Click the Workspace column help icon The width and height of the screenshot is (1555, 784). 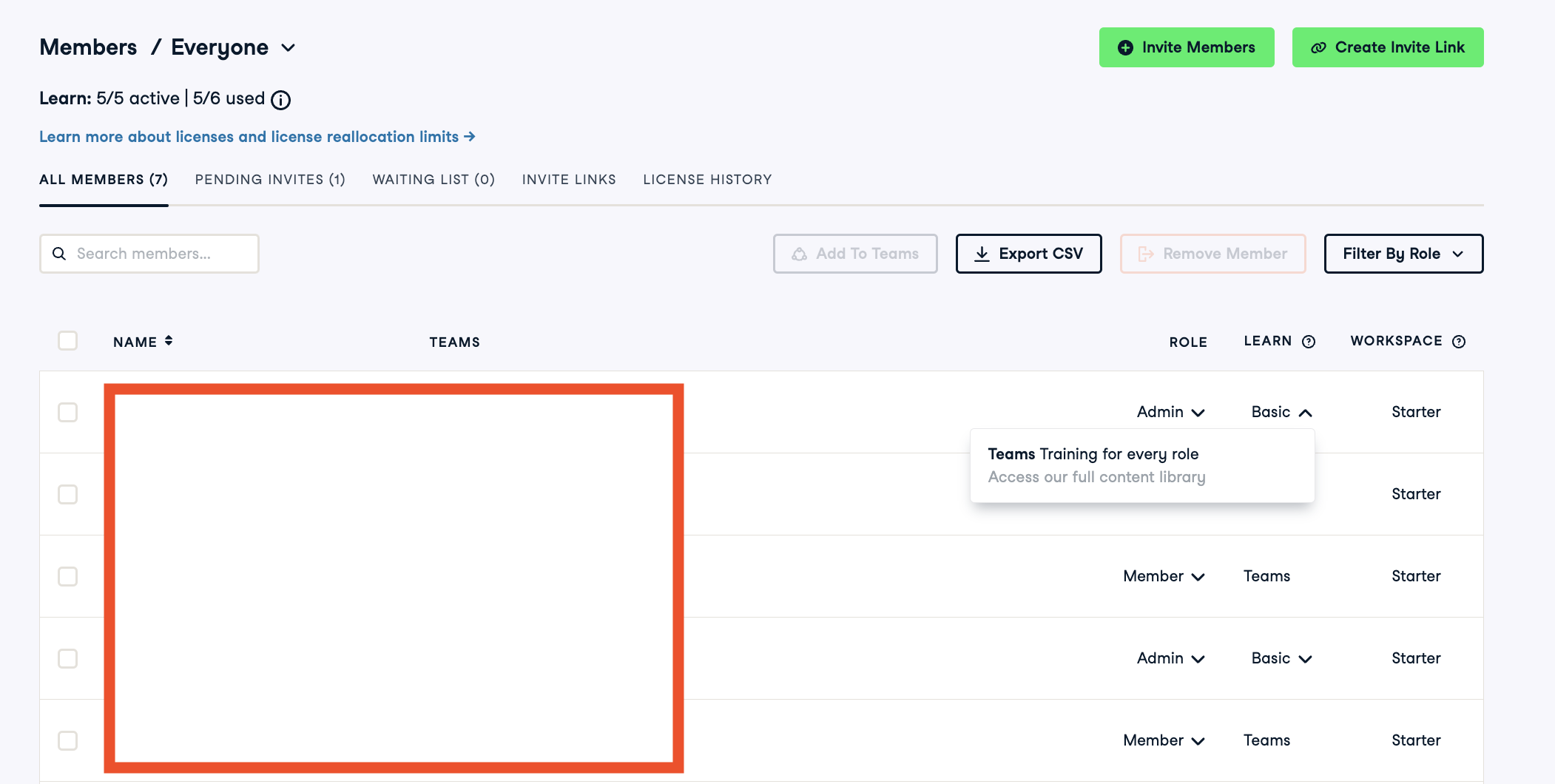1458,342
